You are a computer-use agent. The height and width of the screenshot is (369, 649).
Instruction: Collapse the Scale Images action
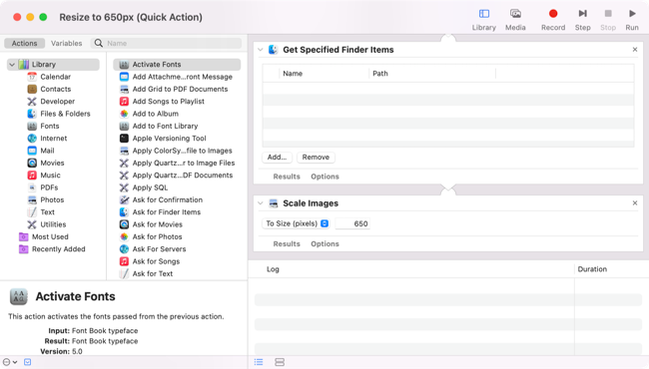(260, 203)
